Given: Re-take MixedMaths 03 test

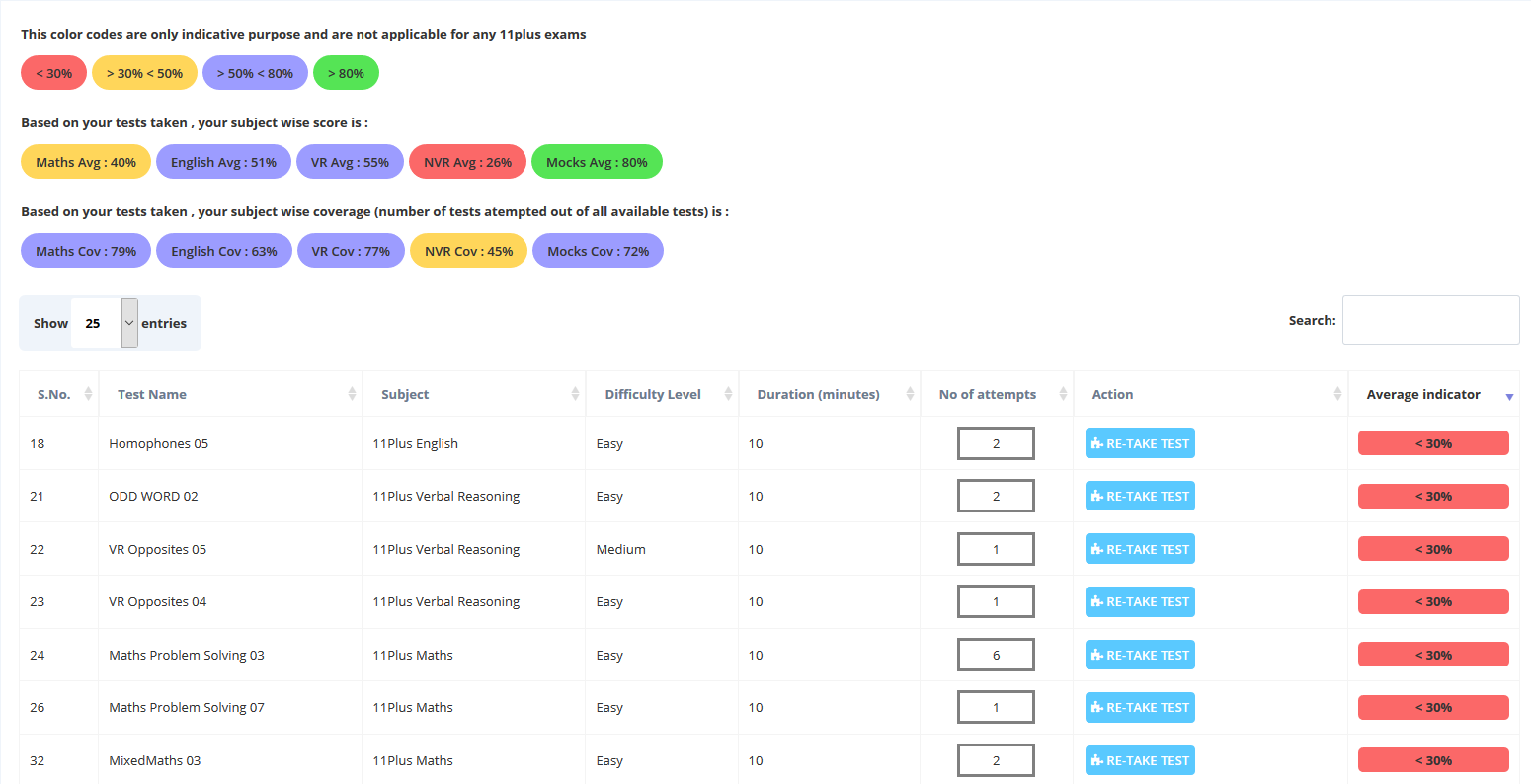Looking at the screenshot, I should click(x=1140, y=760).
